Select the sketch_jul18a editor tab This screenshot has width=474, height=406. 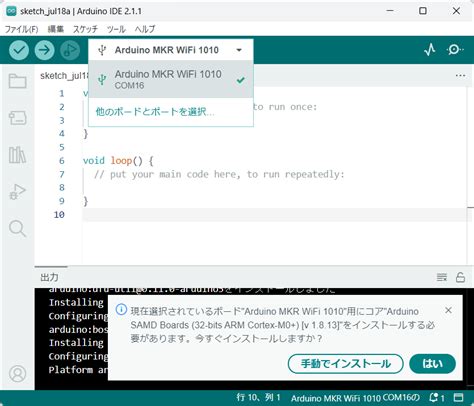click(63, 76)
